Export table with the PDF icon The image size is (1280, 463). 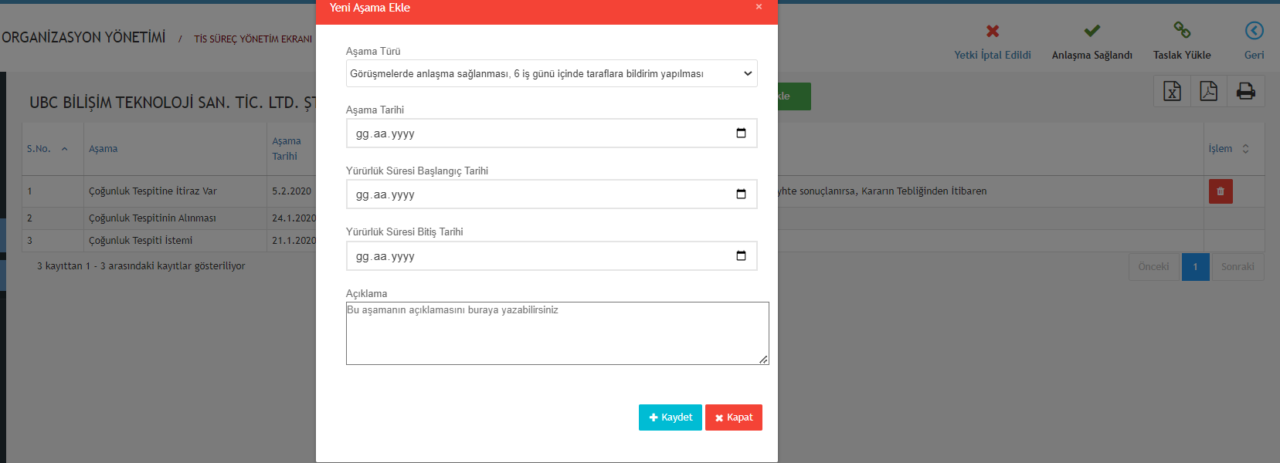coord(1208,92)
